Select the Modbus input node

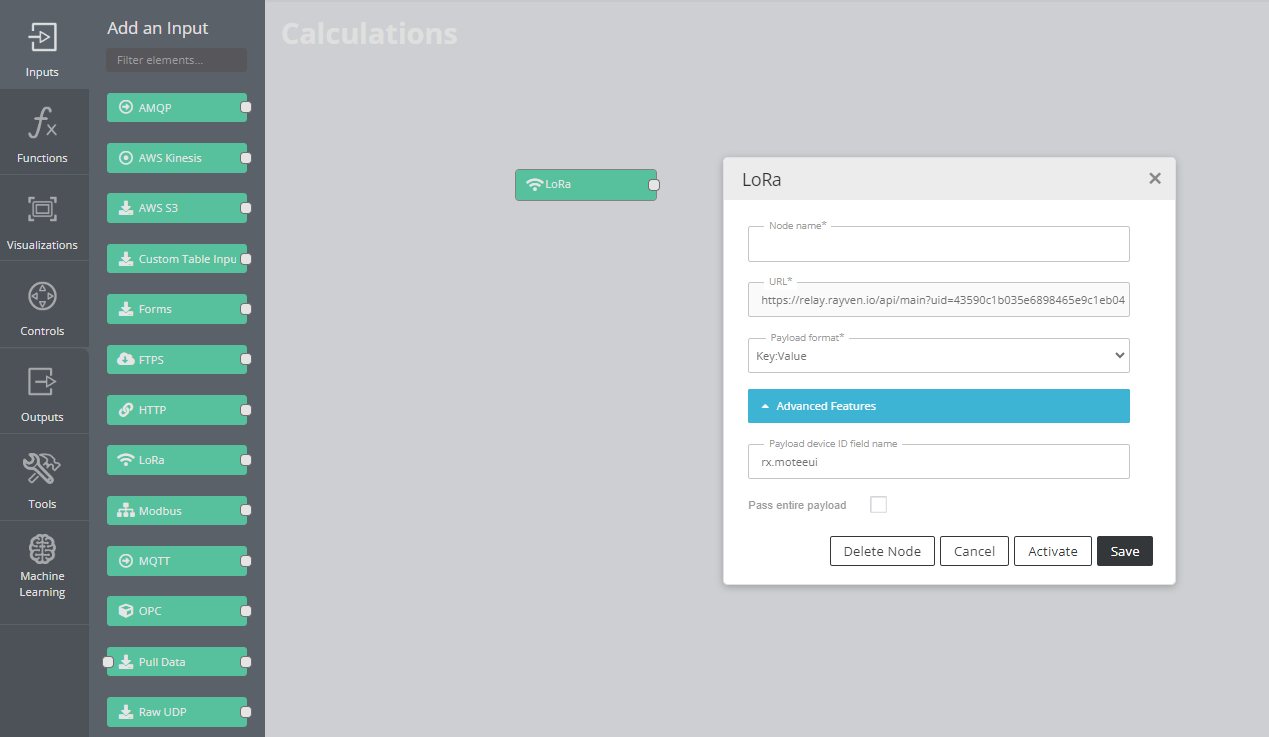coord(177,511)
